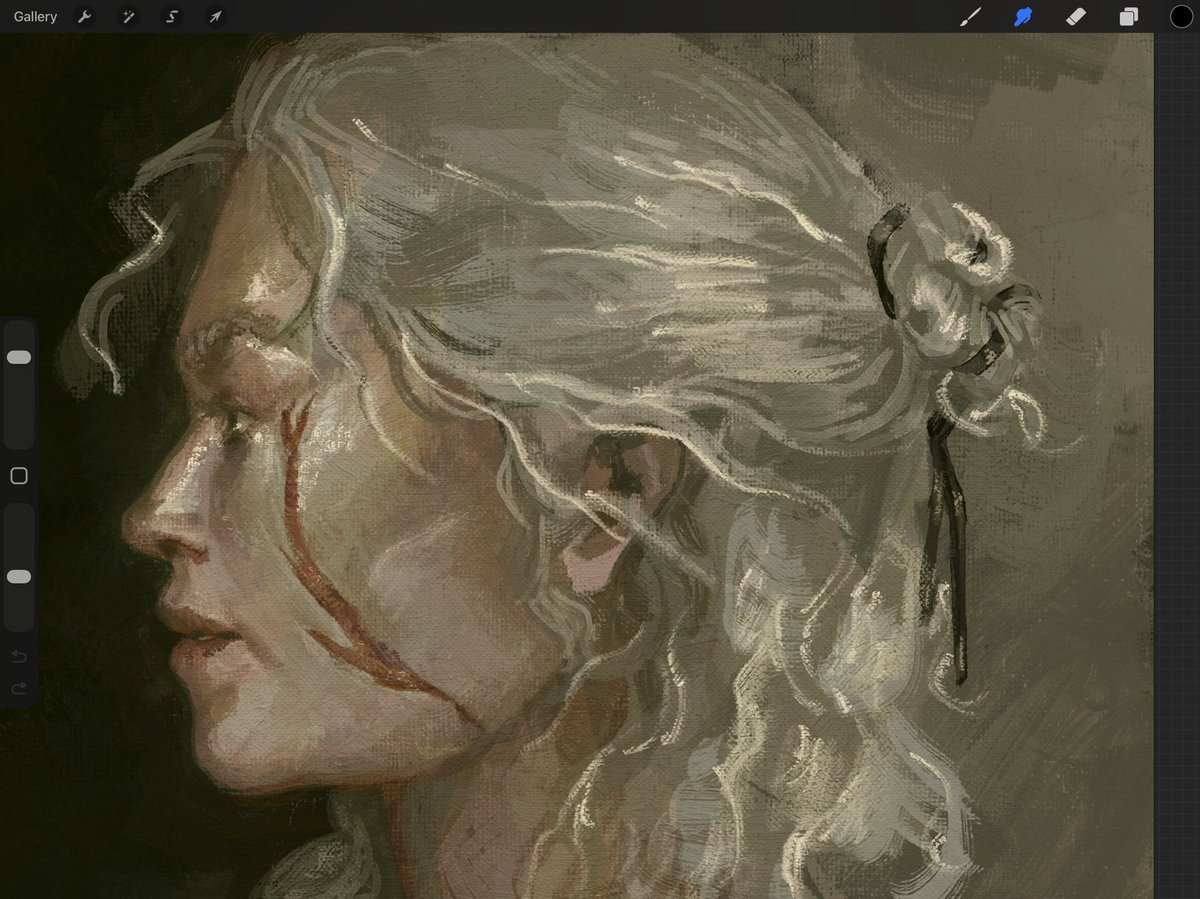Click the brush opacity slider handle
This screenshot has height=899, width=1200.
click(x=19, y=577)
